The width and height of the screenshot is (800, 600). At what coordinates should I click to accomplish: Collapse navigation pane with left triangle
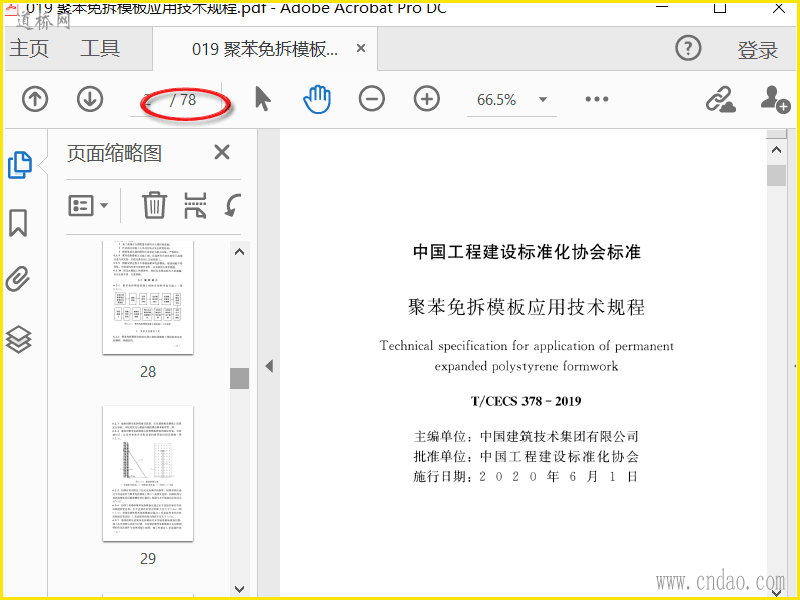[269, 366]
